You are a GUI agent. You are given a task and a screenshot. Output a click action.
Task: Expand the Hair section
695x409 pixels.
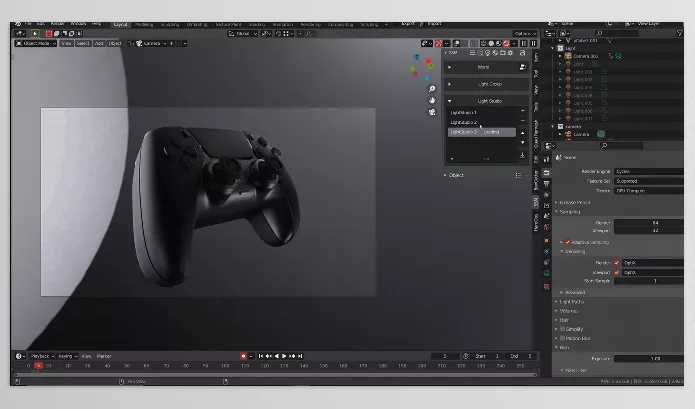click(564, 320)
